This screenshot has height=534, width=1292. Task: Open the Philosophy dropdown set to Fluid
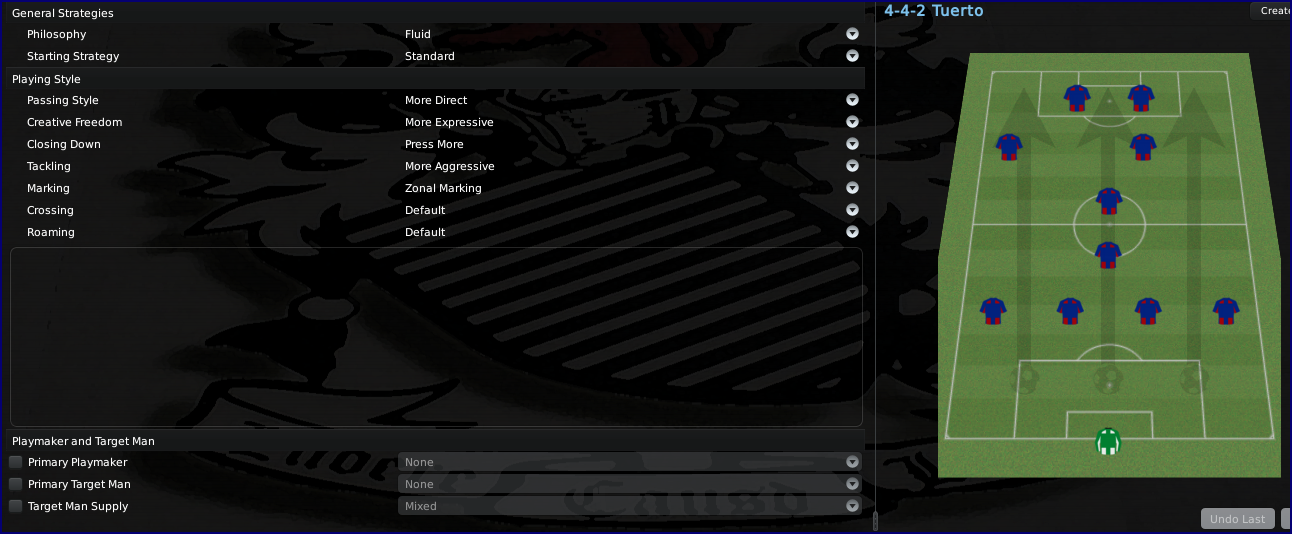point(852,34)
